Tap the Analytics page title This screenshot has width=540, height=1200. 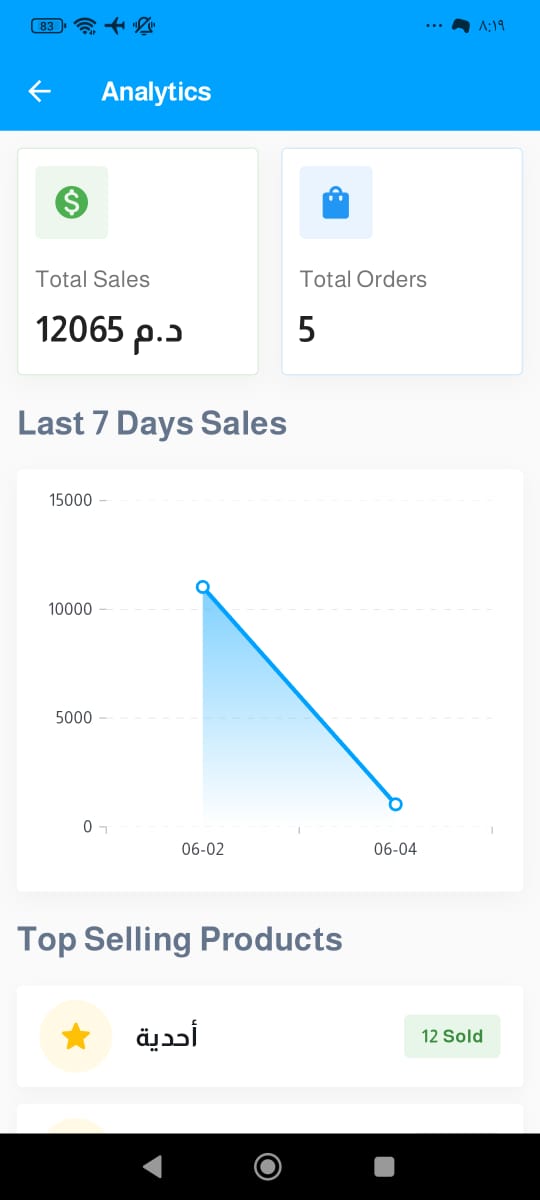click(156, 92)
